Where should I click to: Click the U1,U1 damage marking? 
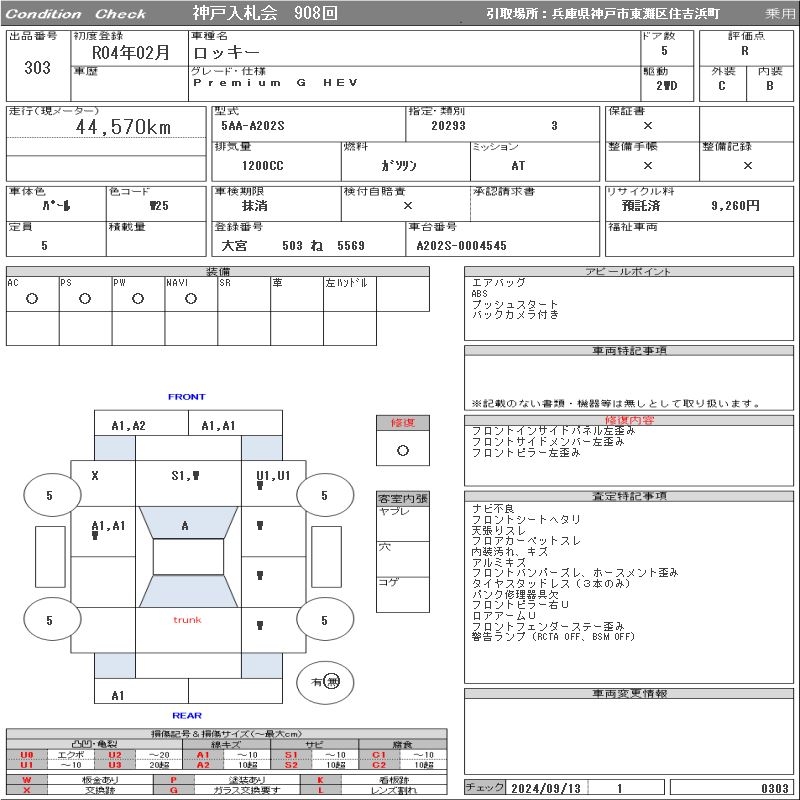click(x=272, y=476)
